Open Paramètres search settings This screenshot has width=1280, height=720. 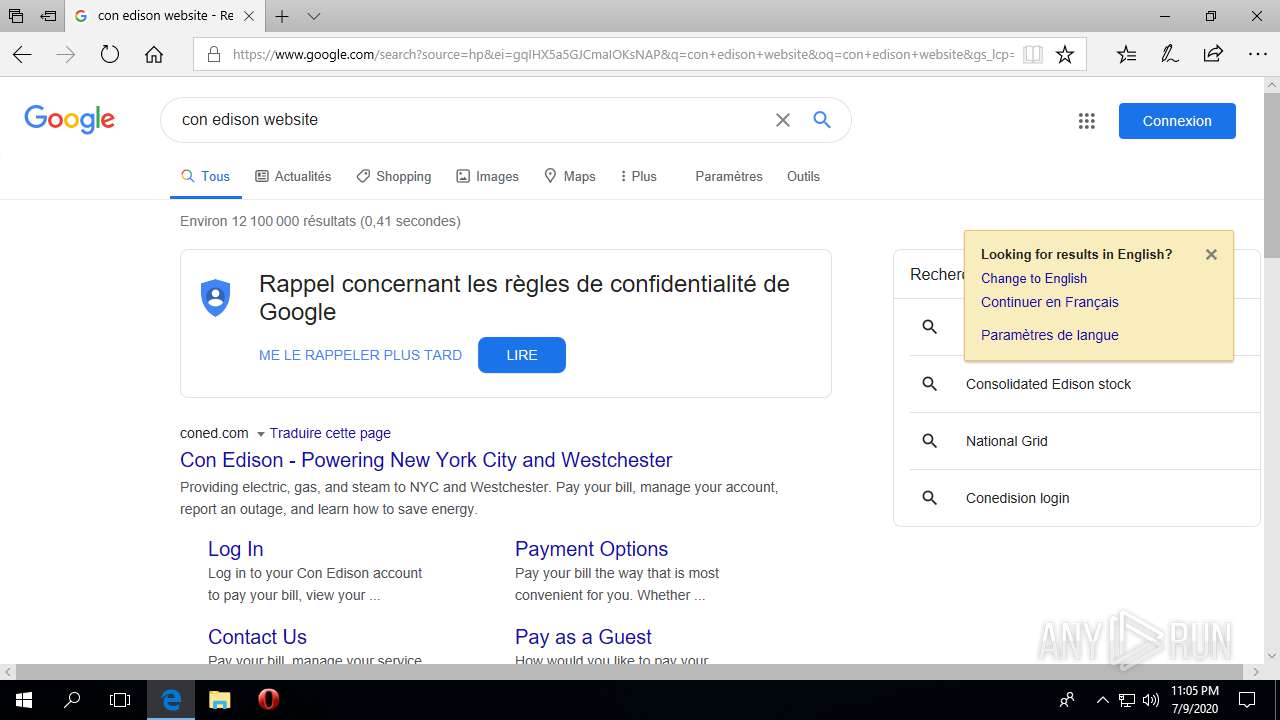(x=729, y=176)
